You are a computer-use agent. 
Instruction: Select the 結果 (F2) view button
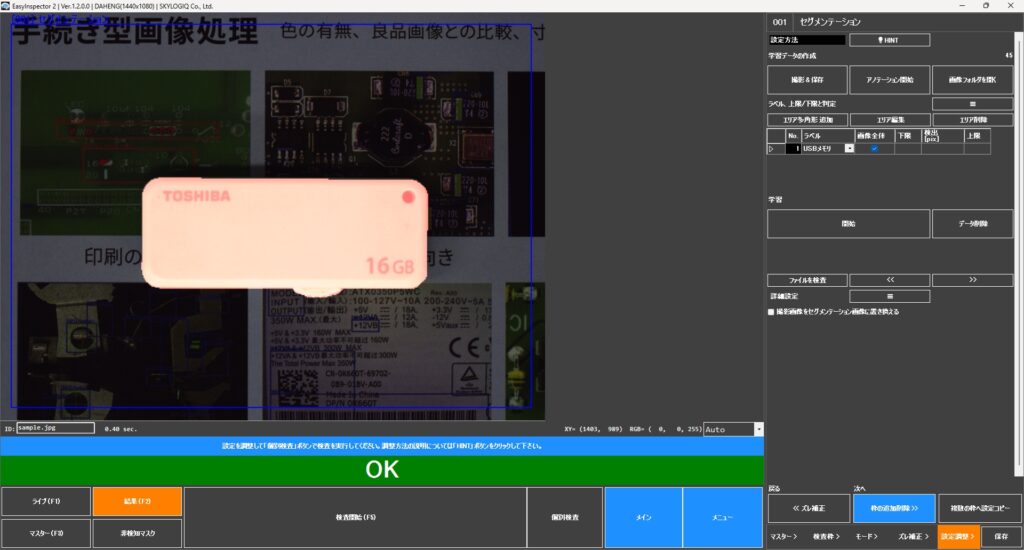(x=137, y=502)
